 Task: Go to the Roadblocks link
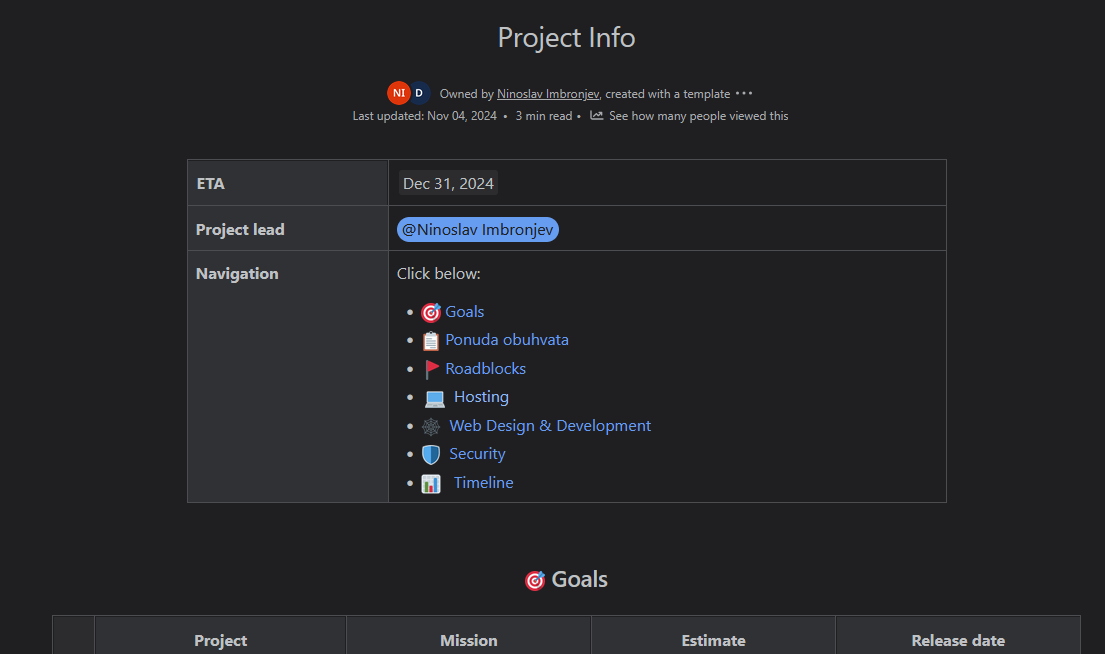[486, 369]
